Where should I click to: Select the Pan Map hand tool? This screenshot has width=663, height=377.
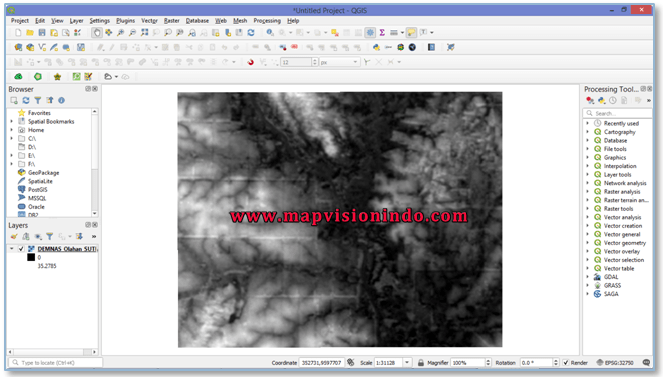[97, 33]
